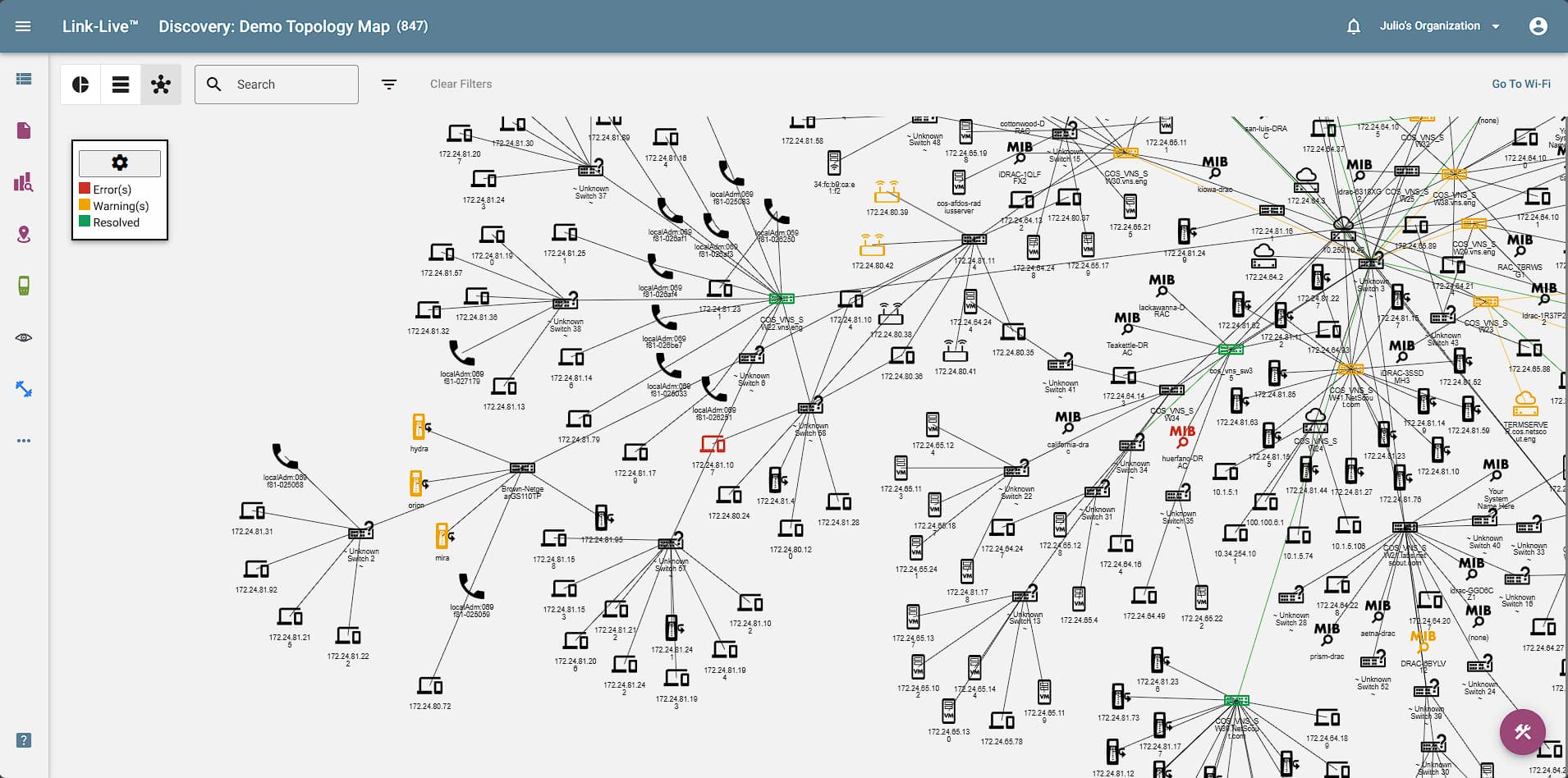Open the notification bell icon
This screenshot has height=778, width=1568.
point(1351,25)
